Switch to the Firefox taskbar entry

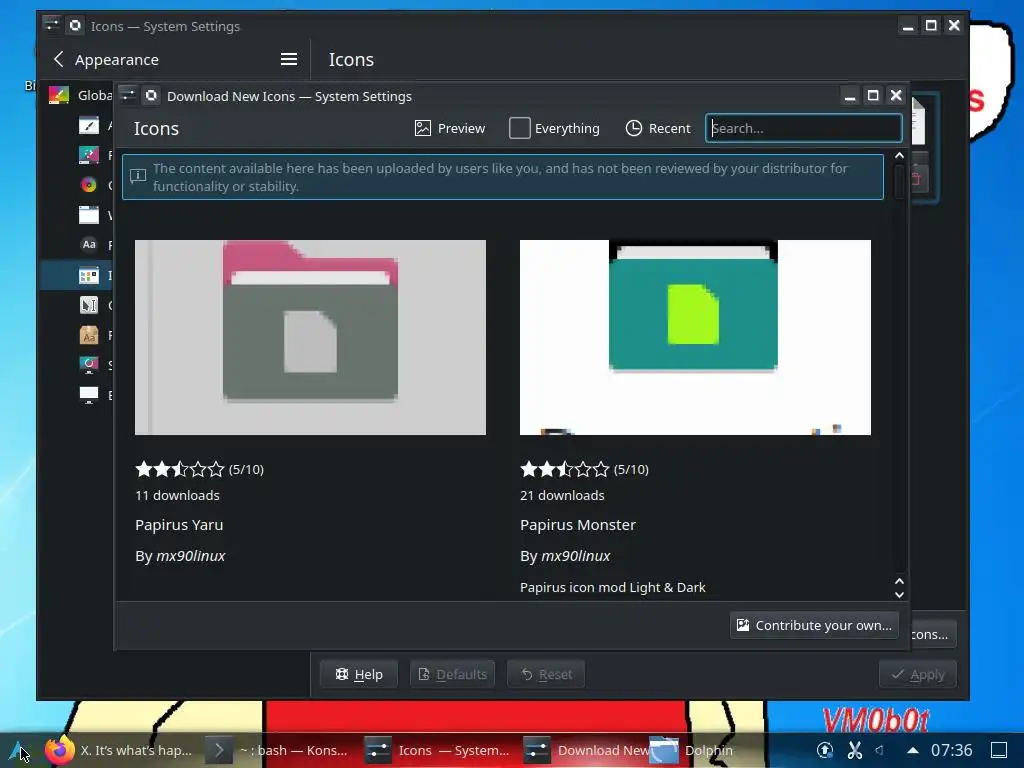(x=118, y=750)
